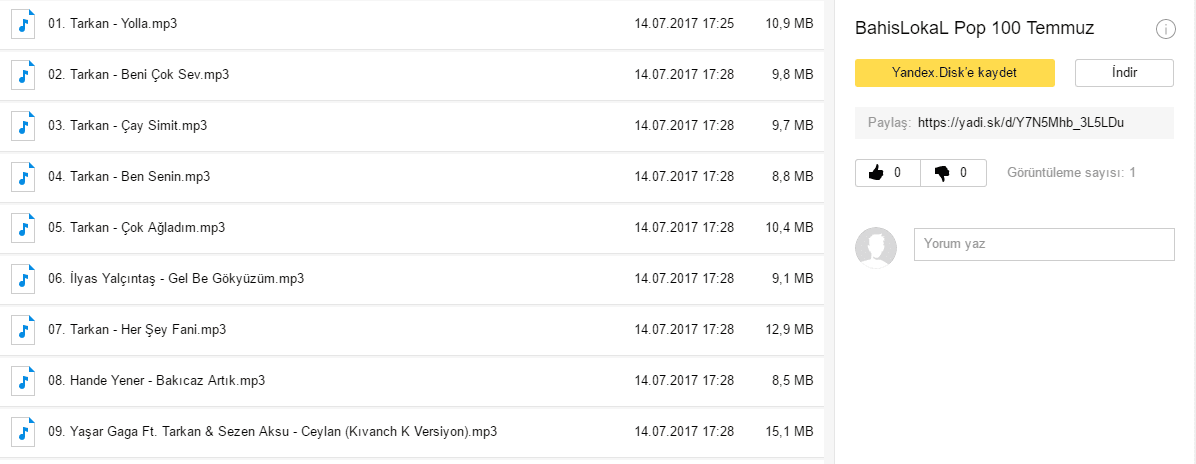This screenshot has height=464, width=1196.
Task: Click the music icon for Her Şey Fani.mp3
Action: pyautogui.click(x=23, y=330)
